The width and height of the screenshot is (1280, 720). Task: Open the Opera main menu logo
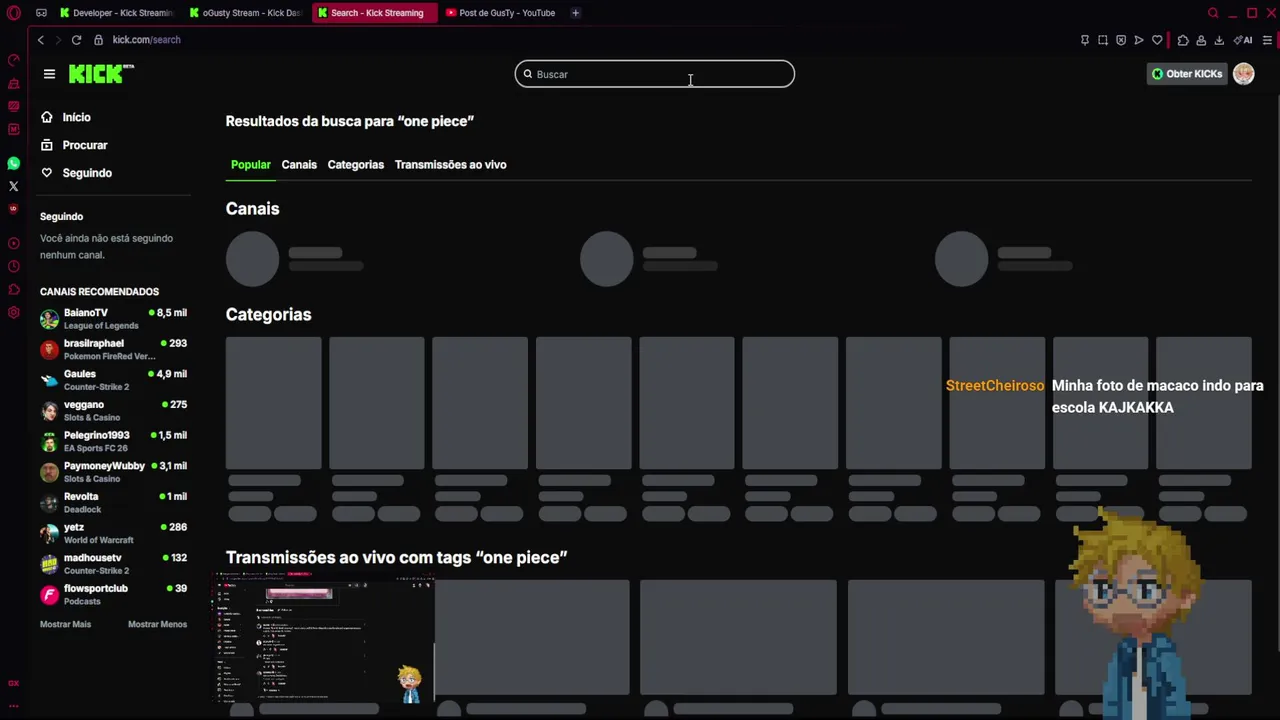pyautogui.click(x=14, y=13)
